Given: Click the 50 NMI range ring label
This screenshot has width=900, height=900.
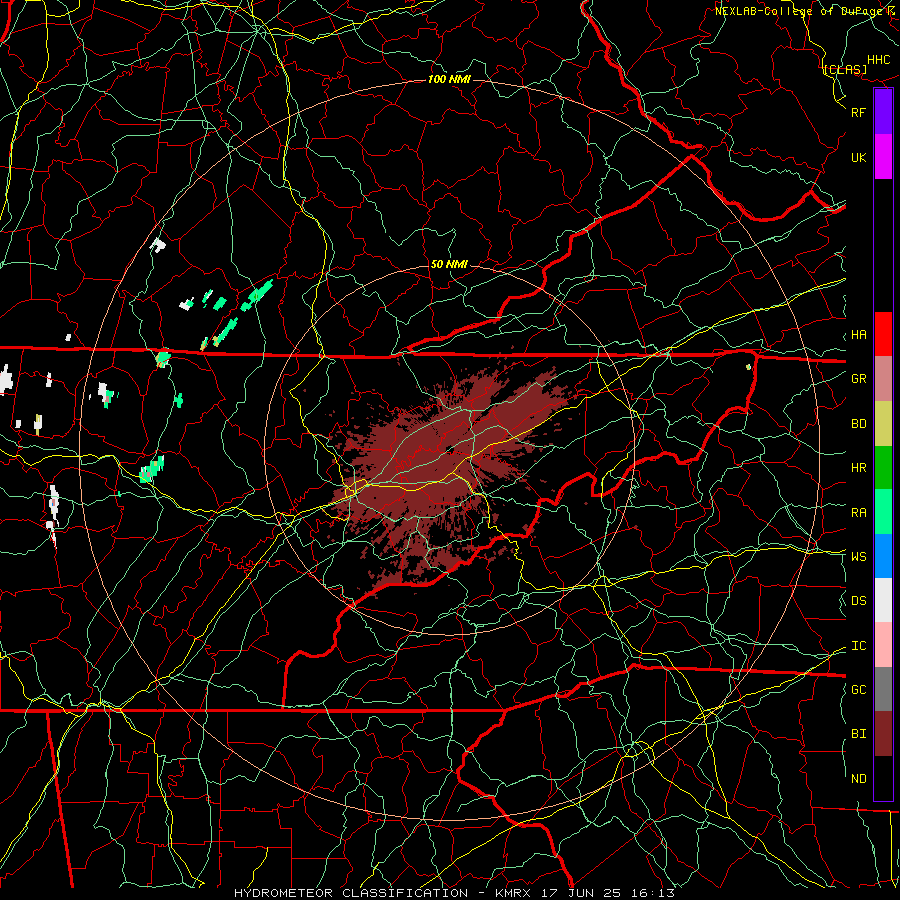Looking at the screenshot, I should click(x=449, y=264).
